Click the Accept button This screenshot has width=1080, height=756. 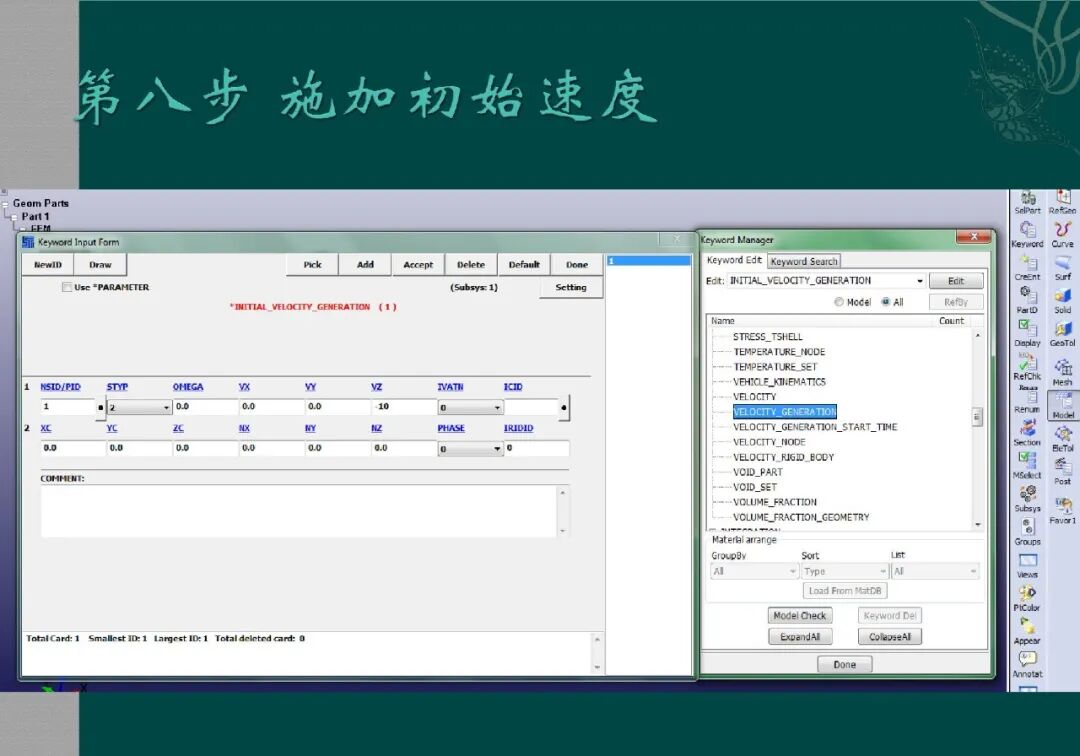point(418,264)
